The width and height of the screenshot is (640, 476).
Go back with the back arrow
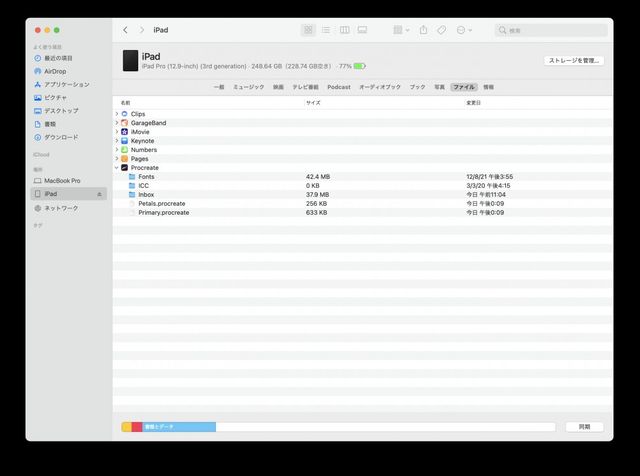[x=125, y=30]
